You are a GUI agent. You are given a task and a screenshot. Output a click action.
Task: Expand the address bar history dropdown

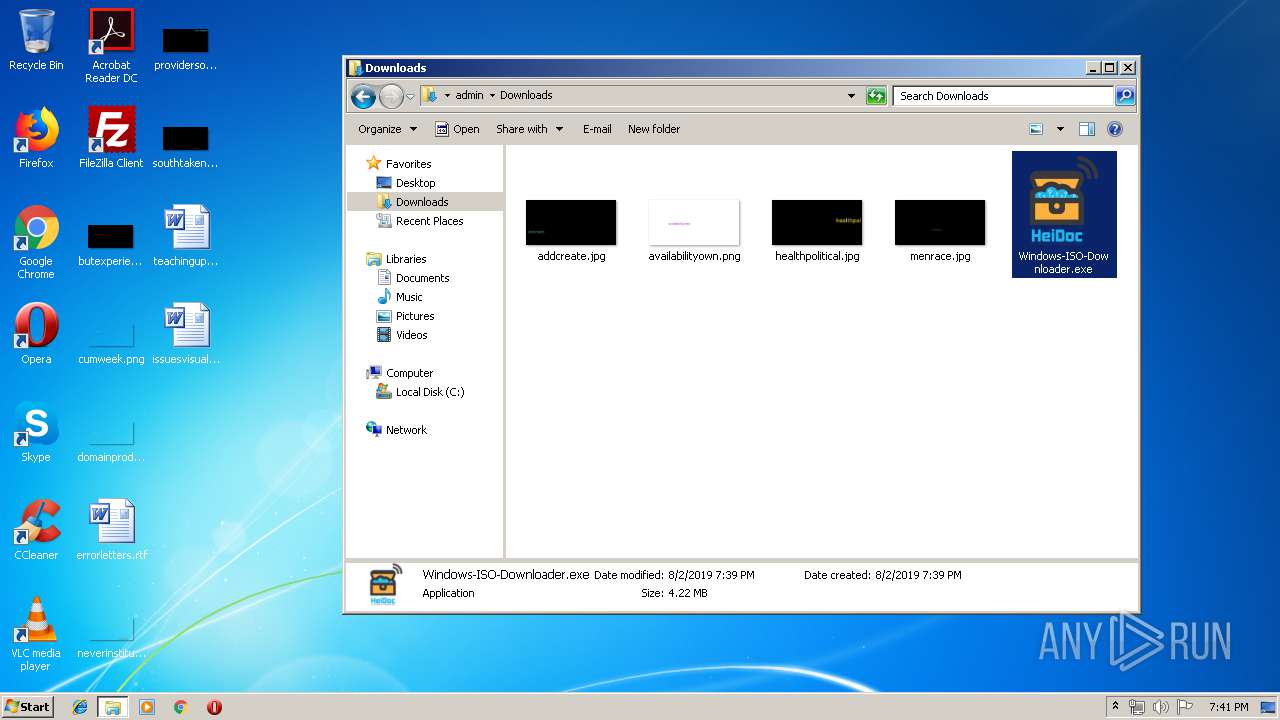point(851,96)
